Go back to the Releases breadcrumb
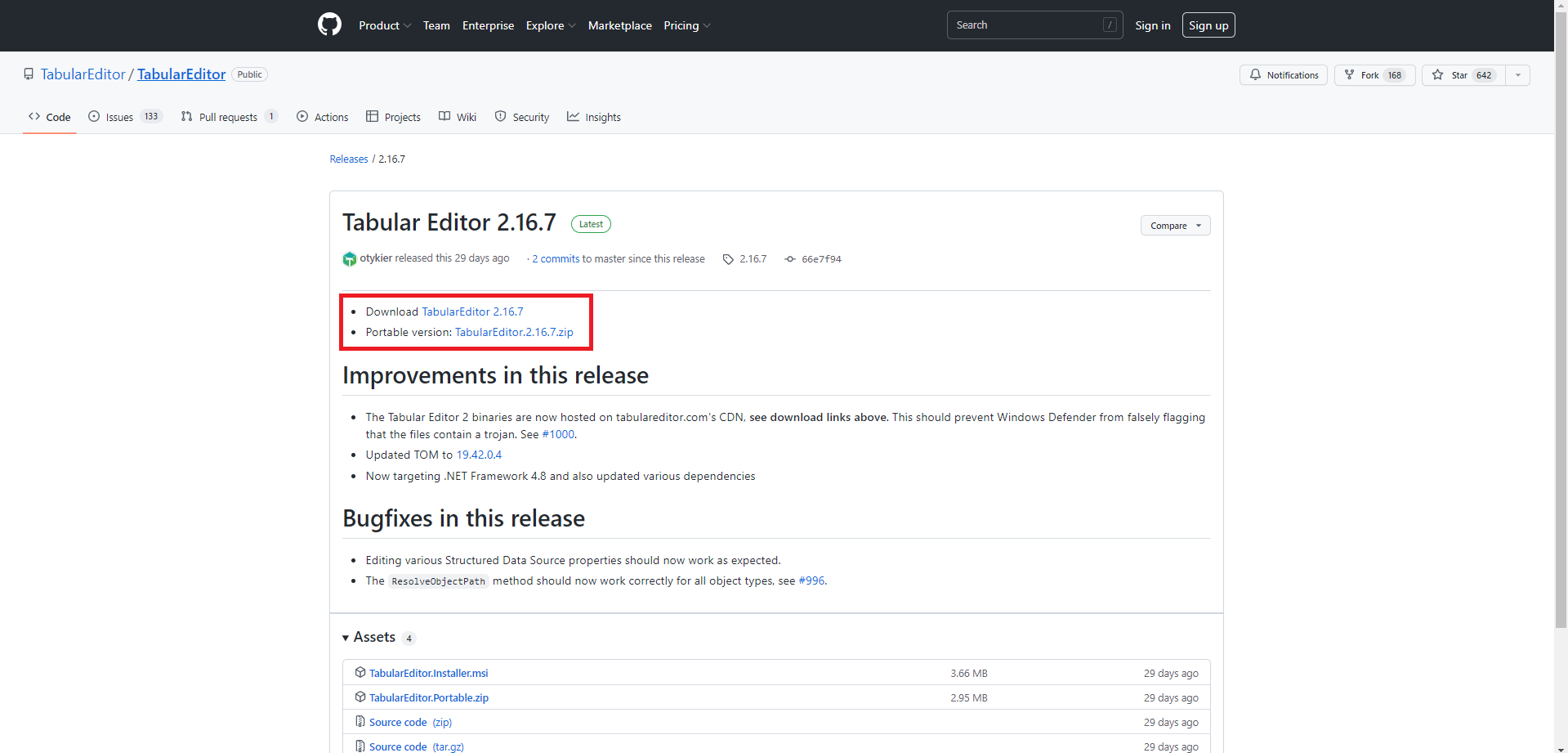Screen dimensions: 1568x753 pos(349,159)
